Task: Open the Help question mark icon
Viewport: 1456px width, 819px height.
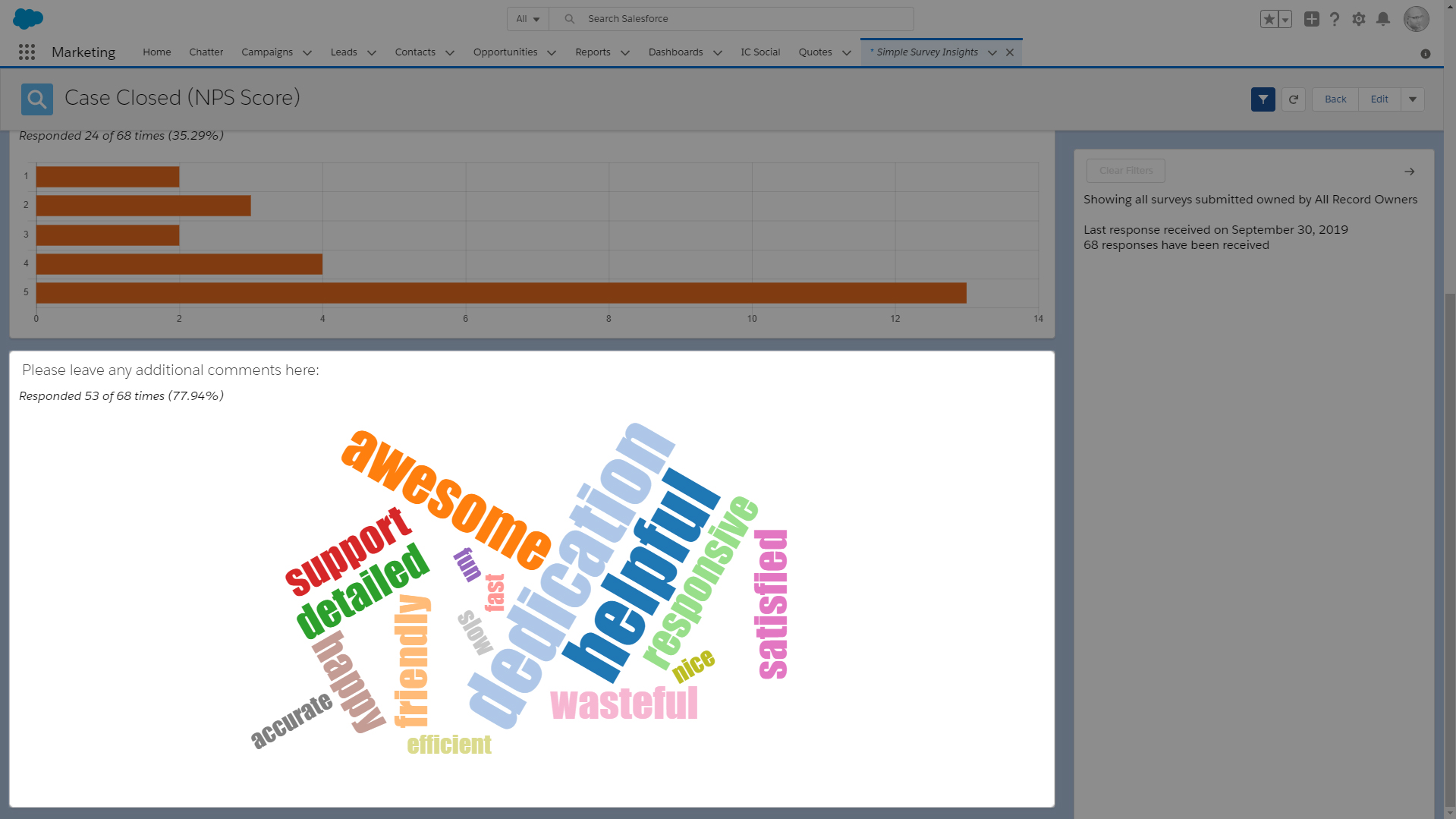Action: coord(1335,19)
